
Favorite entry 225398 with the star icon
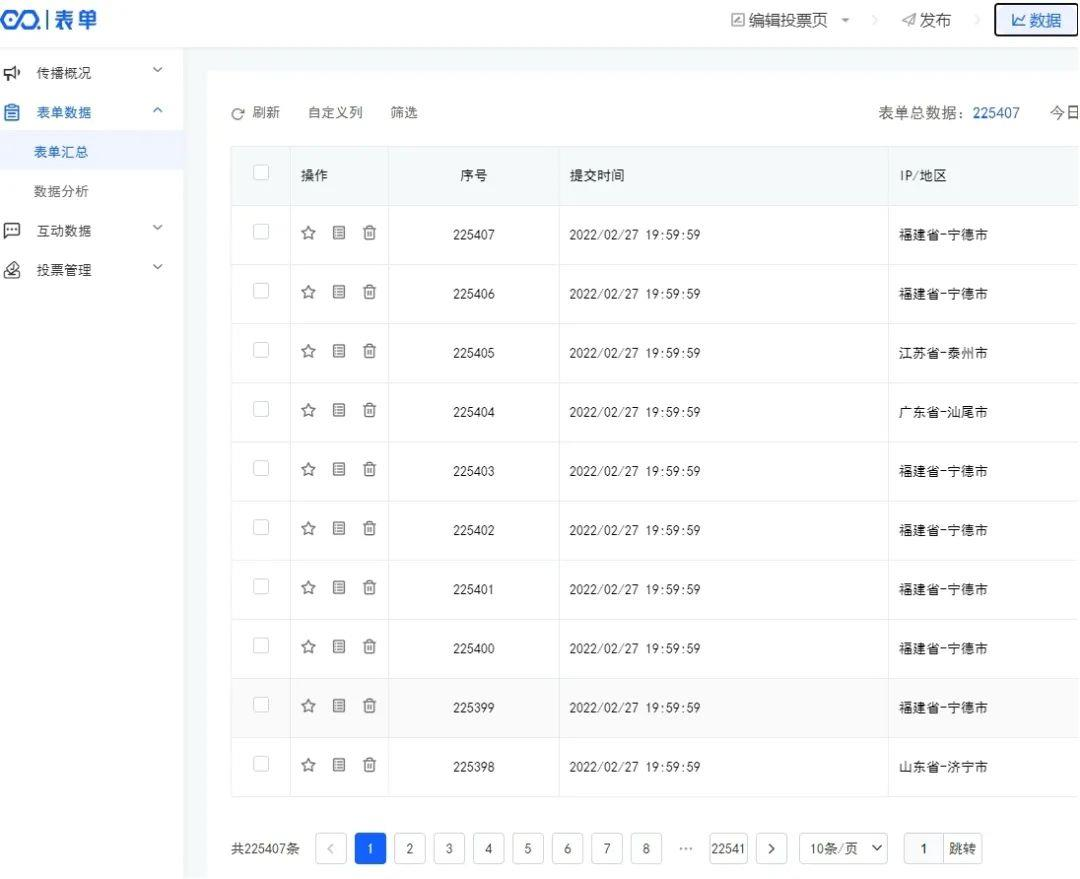309,765
